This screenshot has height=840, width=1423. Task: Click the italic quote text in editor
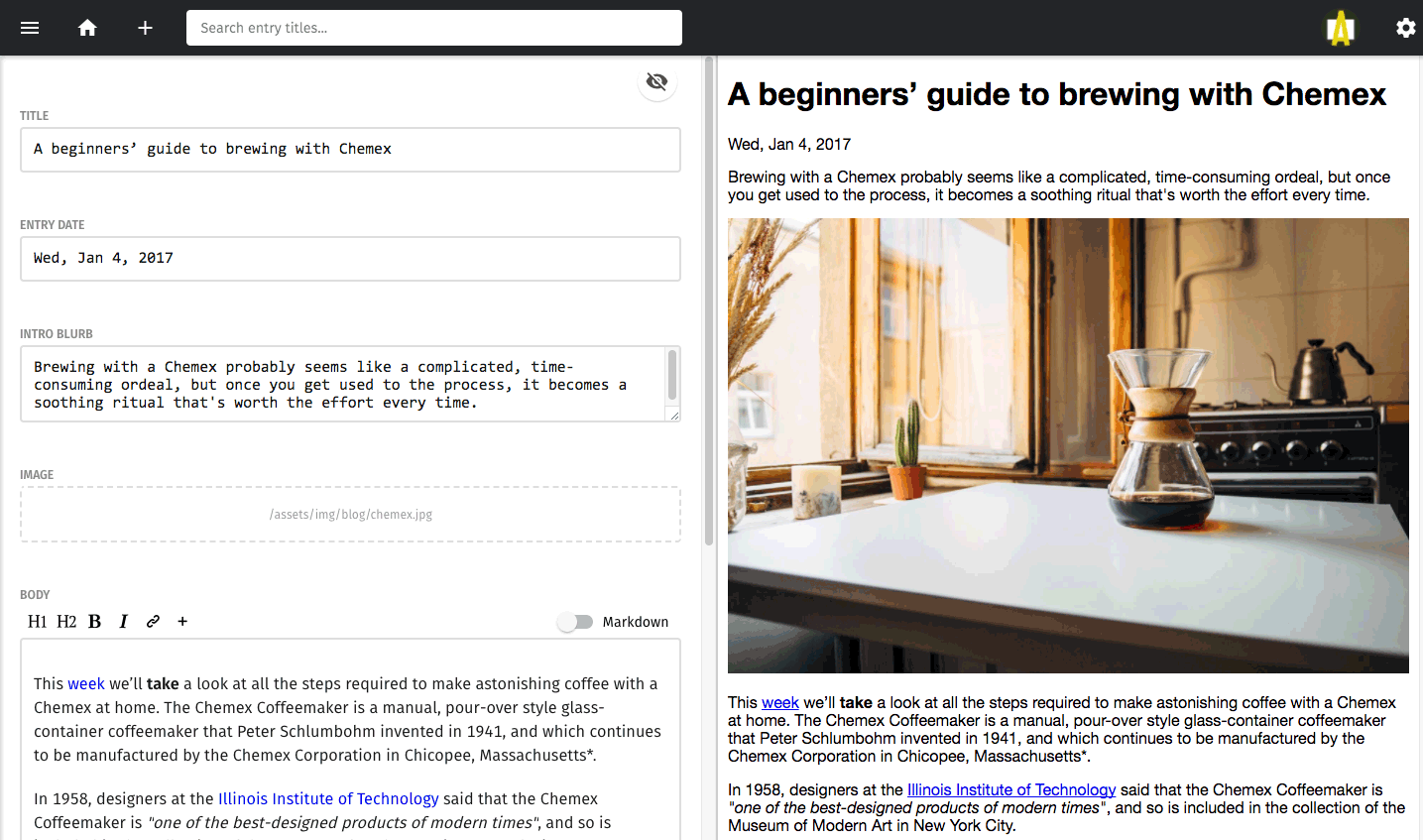pos(343,822)
